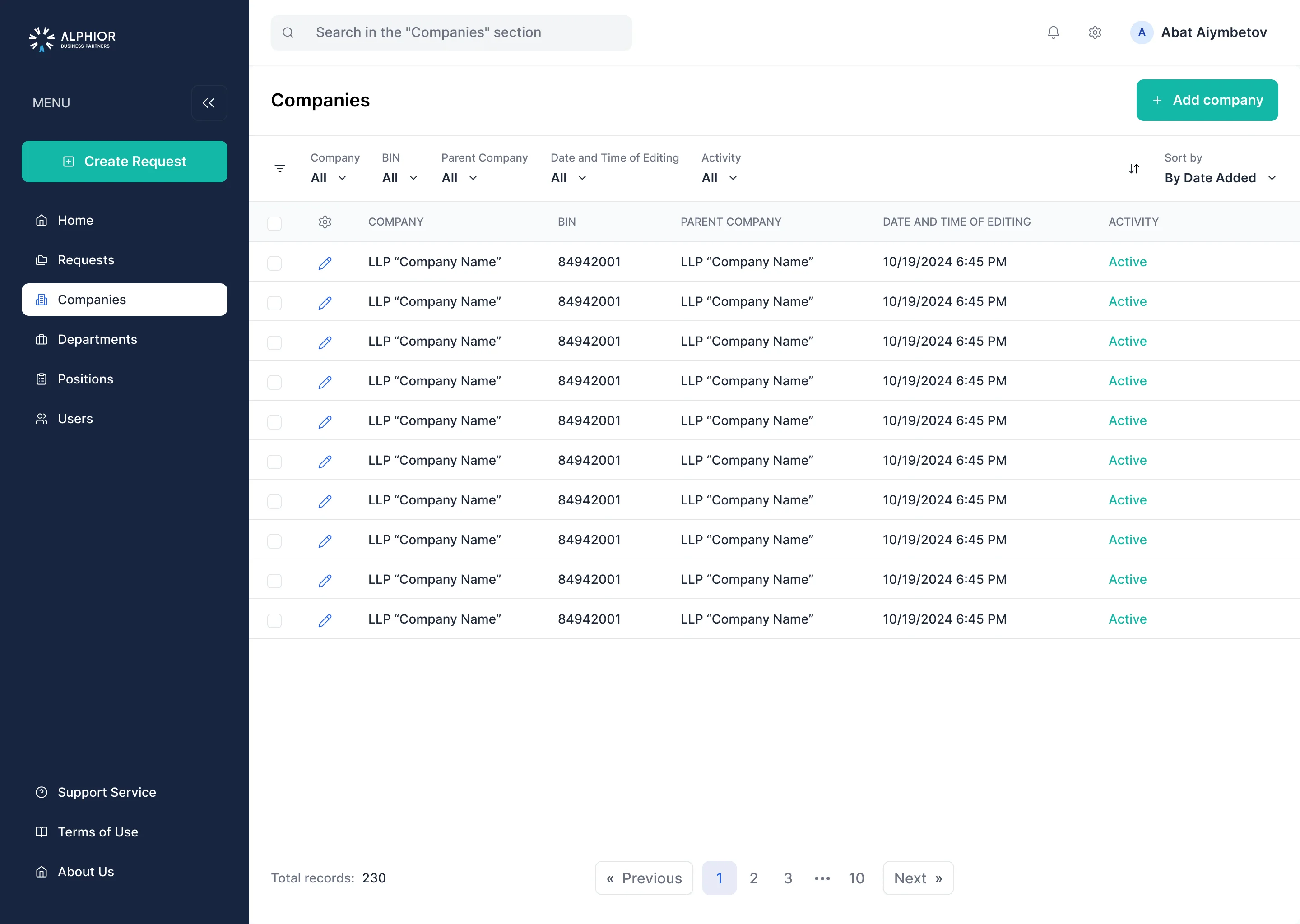The image size is (1300, 924).
Task: Check the sixth row checkbox
Action: pos(274,462)
